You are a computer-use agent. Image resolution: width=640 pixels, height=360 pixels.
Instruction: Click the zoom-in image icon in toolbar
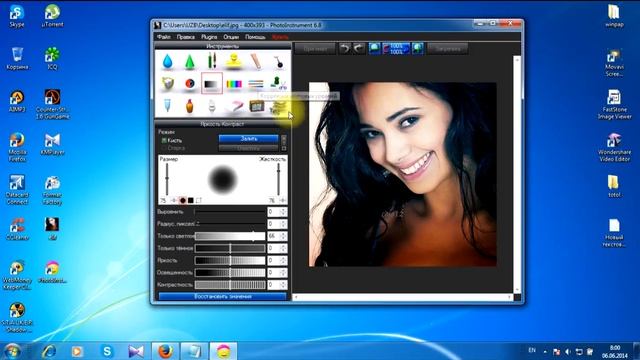tap(418, 49)
